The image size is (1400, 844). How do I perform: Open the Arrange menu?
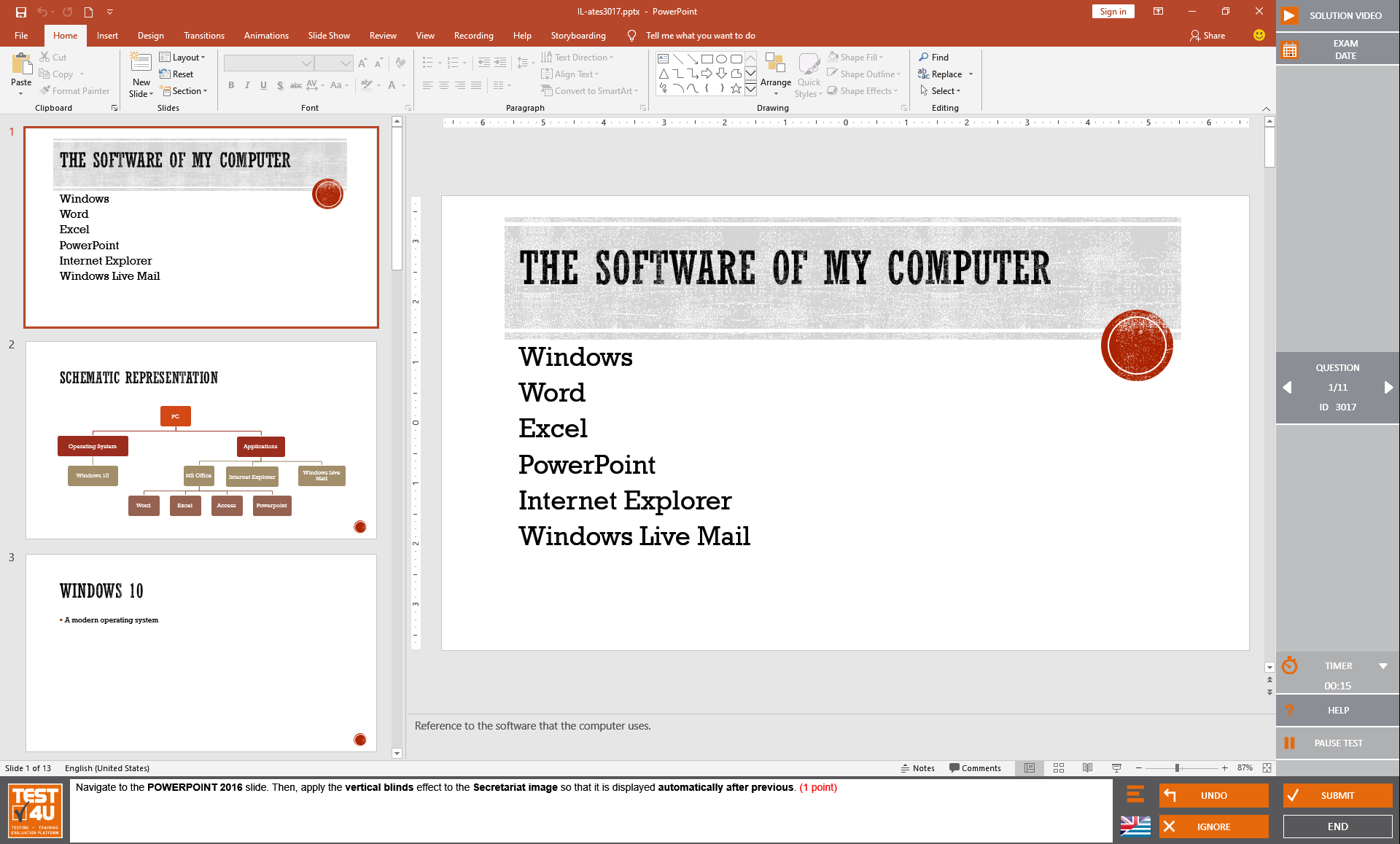(775, 75)
